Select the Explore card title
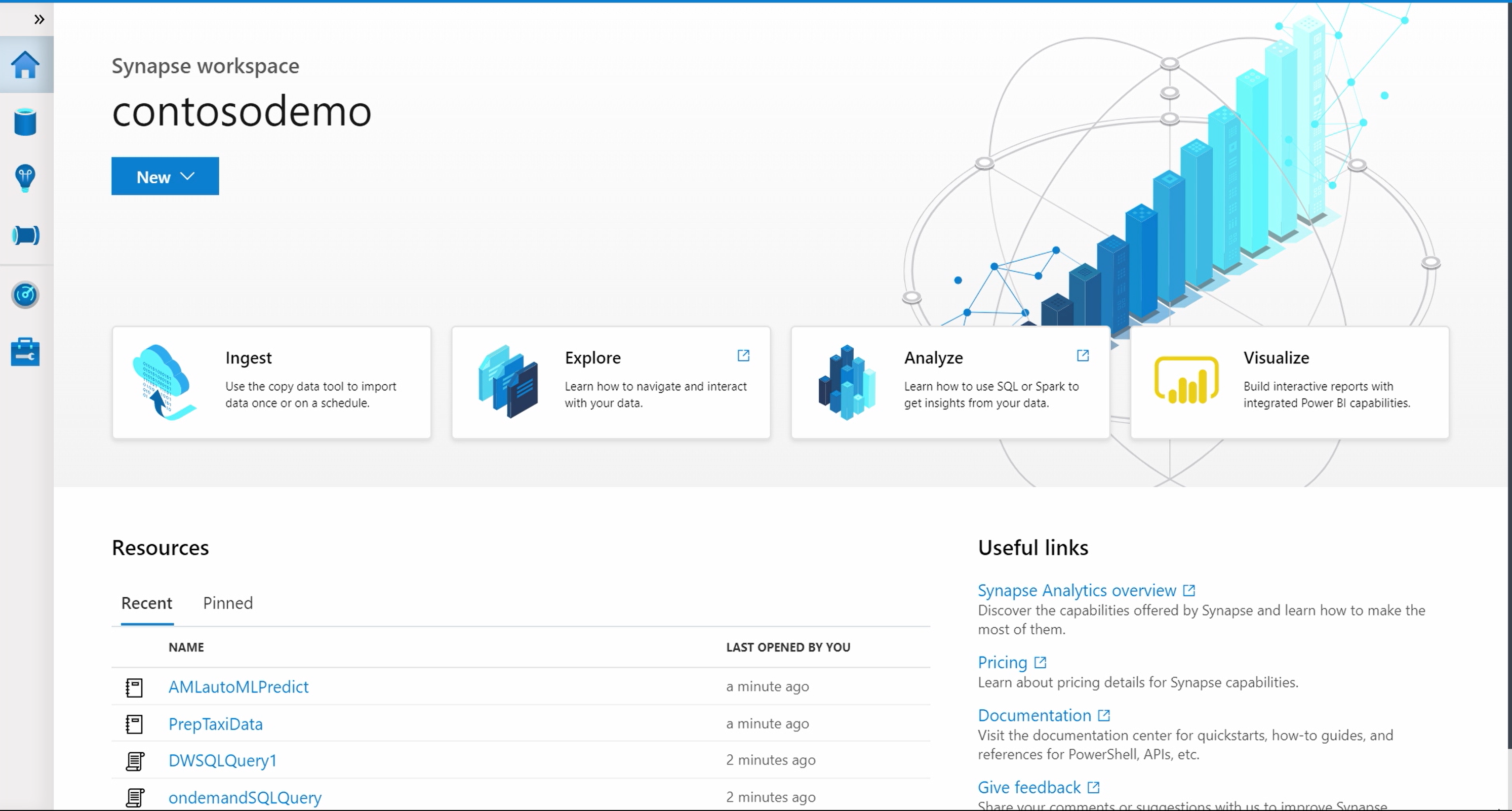 [x=592, y=357]
